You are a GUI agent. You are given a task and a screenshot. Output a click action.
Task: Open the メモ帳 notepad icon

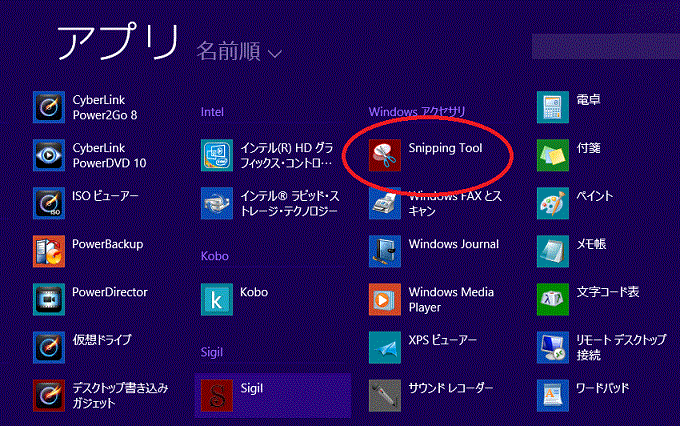(552, 252)
